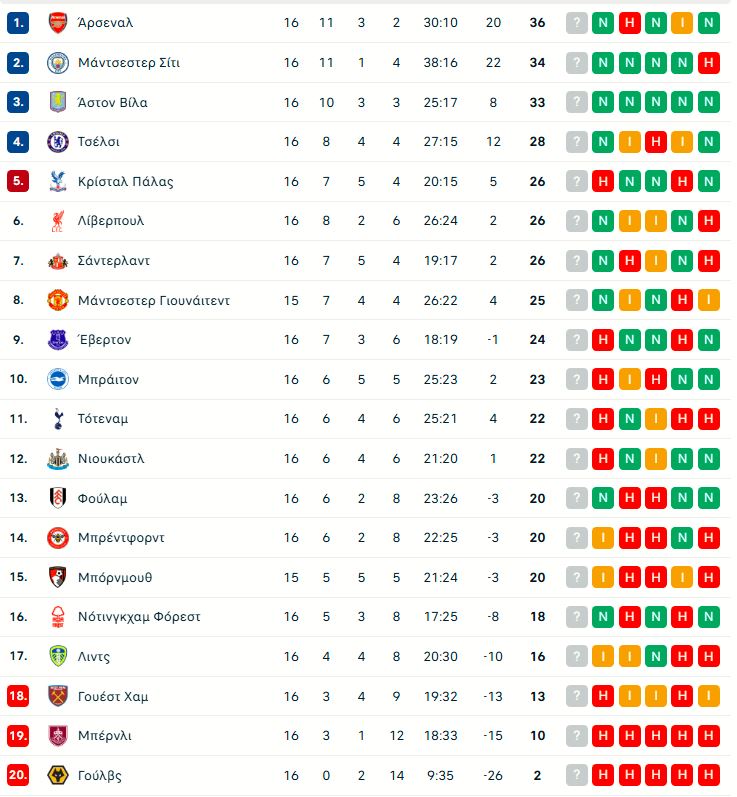
Task: Click the West Ham crest icon
Action: click(58, 696)
